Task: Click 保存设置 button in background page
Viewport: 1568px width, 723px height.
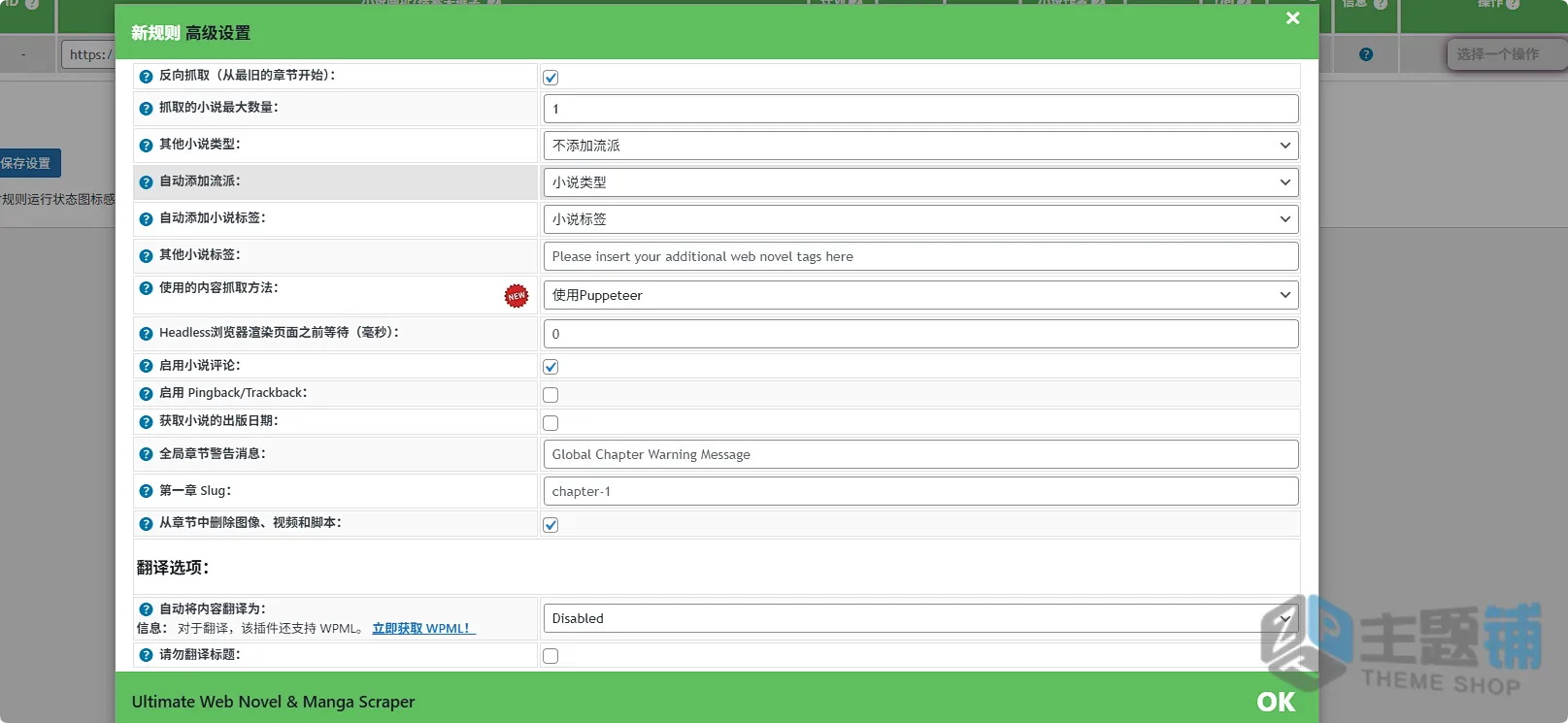Action: click(29, 163)
